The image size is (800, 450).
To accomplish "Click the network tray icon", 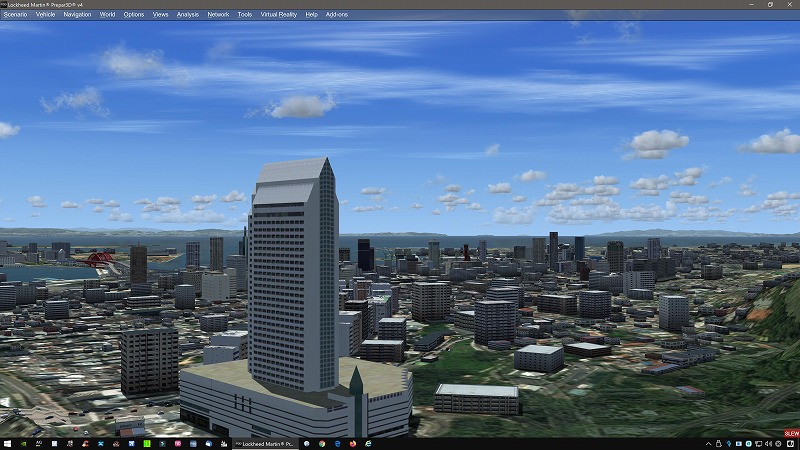I will click(x=758, y=444).
